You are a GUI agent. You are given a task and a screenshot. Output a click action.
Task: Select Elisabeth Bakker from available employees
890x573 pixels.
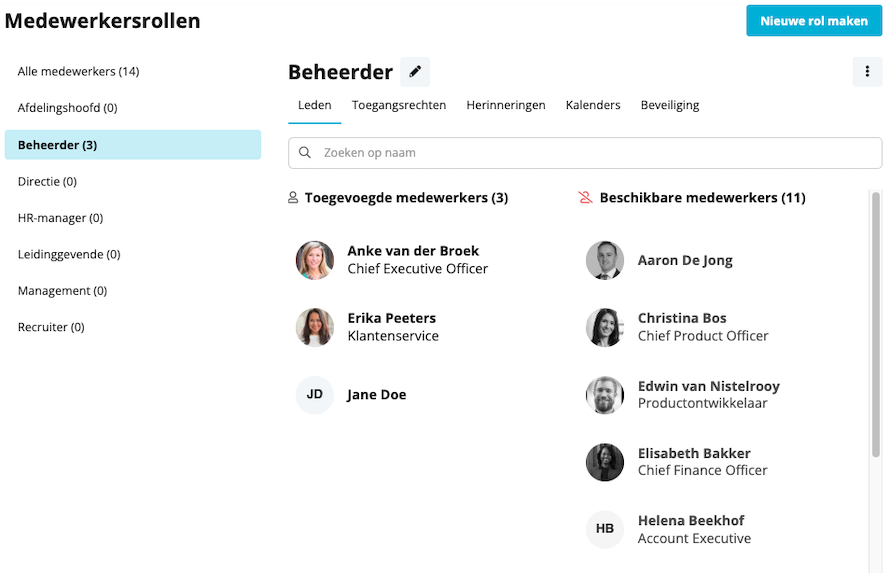coord(694,461)
